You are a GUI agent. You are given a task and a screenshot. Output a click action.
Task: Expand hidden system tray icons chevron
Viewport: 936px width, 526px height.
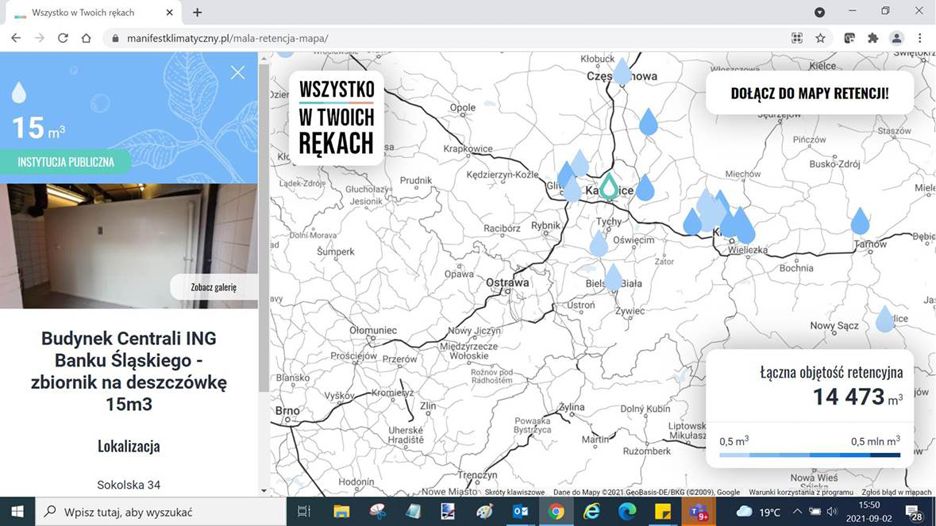(x=797, y=512)
